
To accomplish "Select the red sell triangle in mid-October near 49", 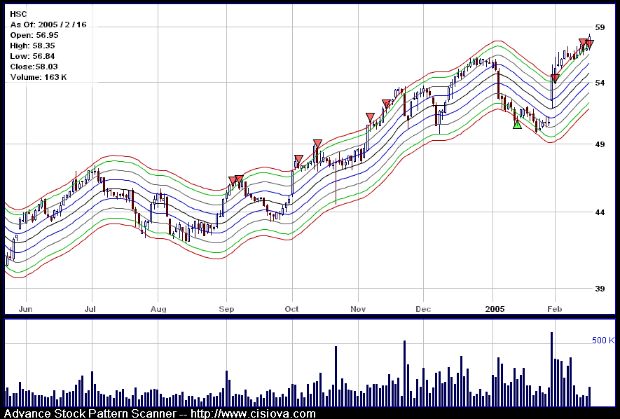I will click(317, 143).
